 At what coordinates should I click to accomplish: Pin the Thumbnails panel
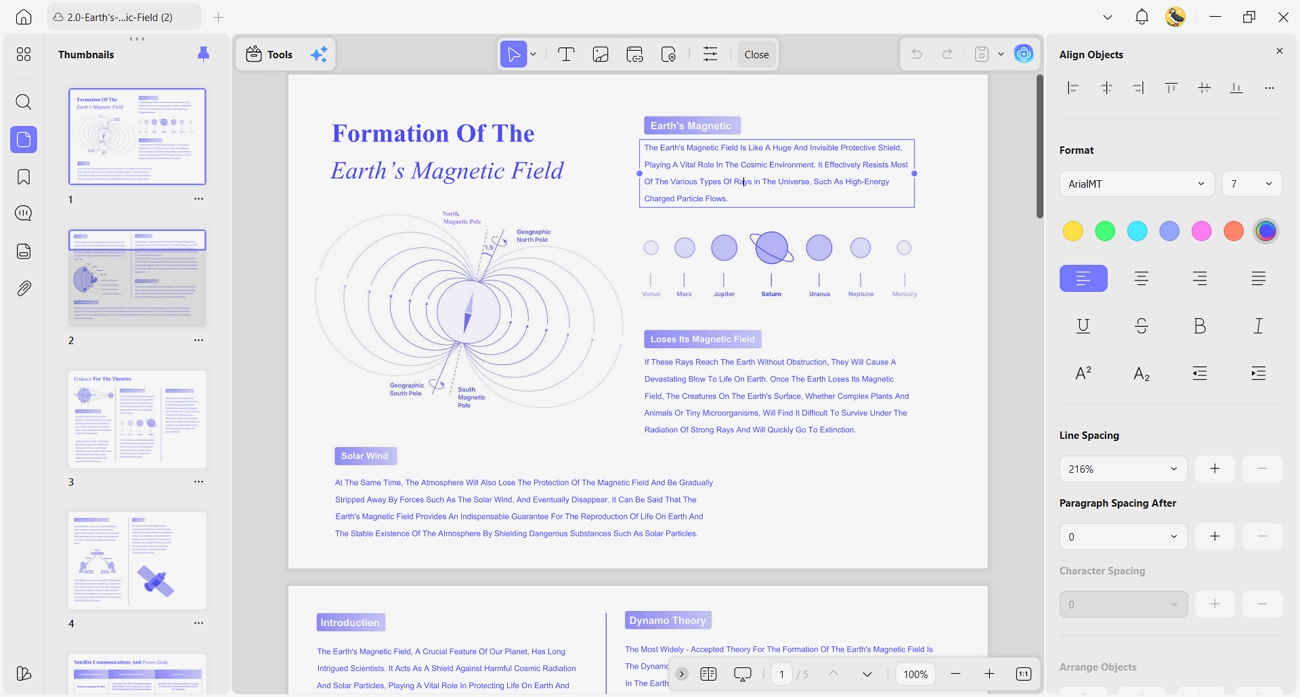click(203, 54)
